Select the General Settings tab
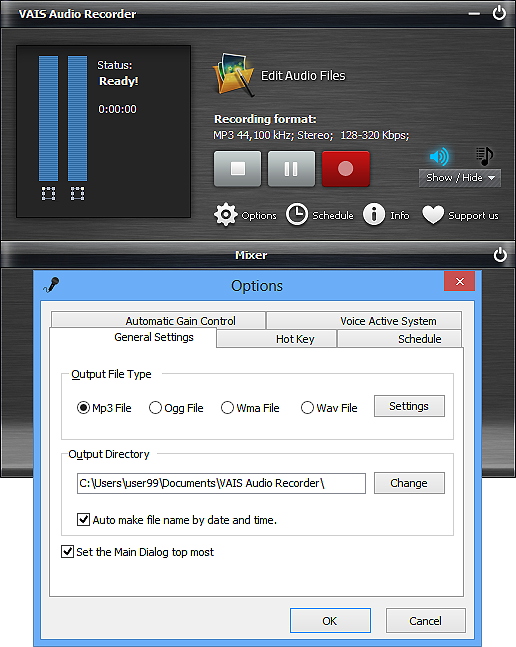The image size is (516, 647). (x=133, y=338)
